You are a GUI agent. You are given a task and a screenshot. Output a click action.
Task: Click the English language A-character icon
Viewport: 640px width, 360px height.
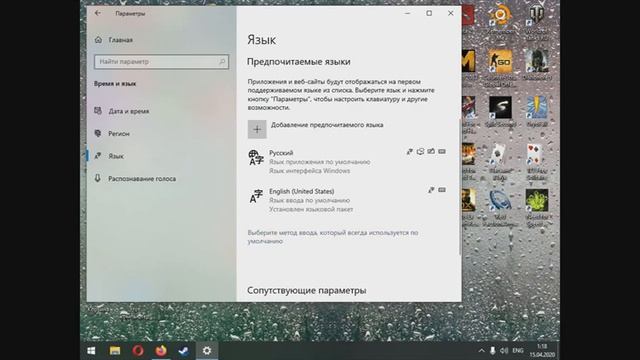[x=256, y=196]
